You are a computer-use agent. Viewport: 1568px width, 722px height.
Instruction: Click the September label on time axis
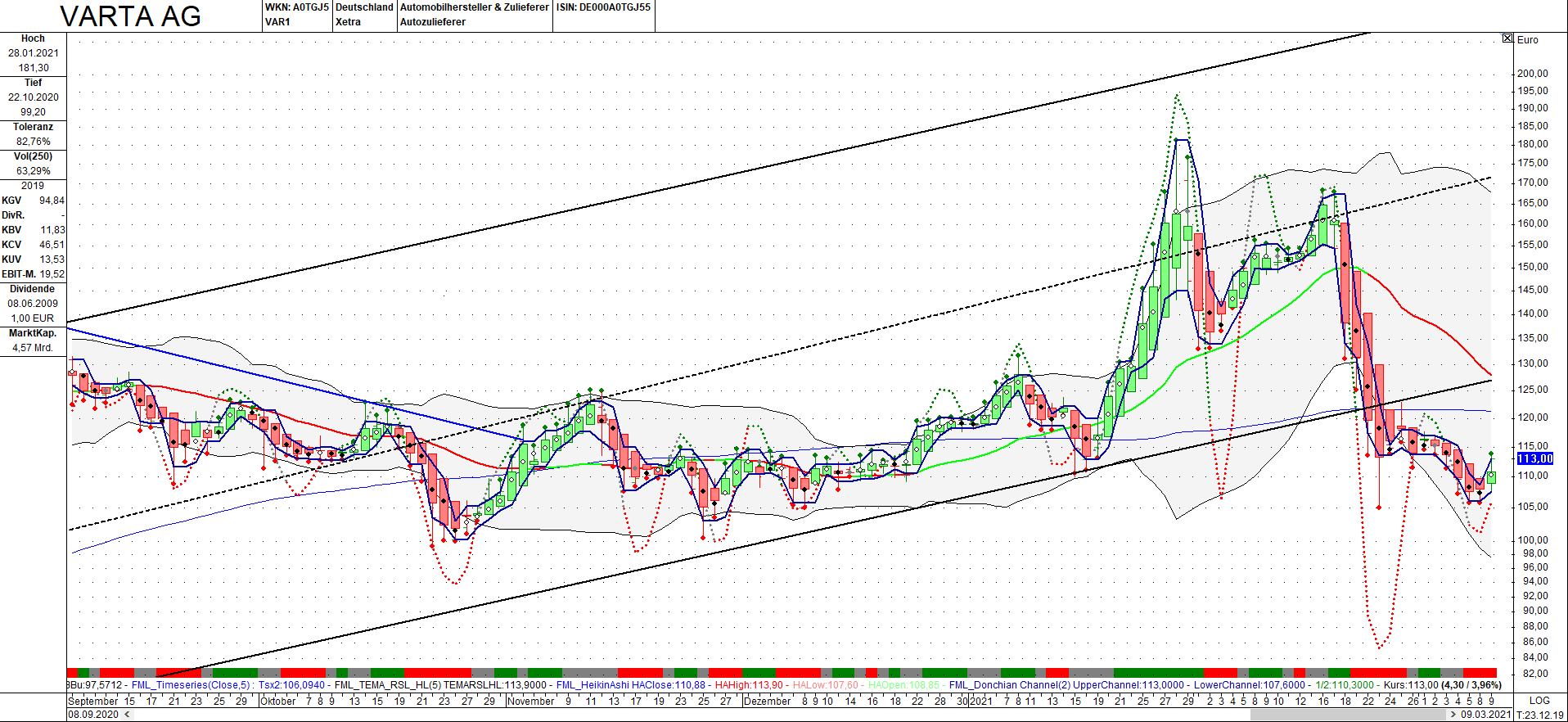coord(93,701)
